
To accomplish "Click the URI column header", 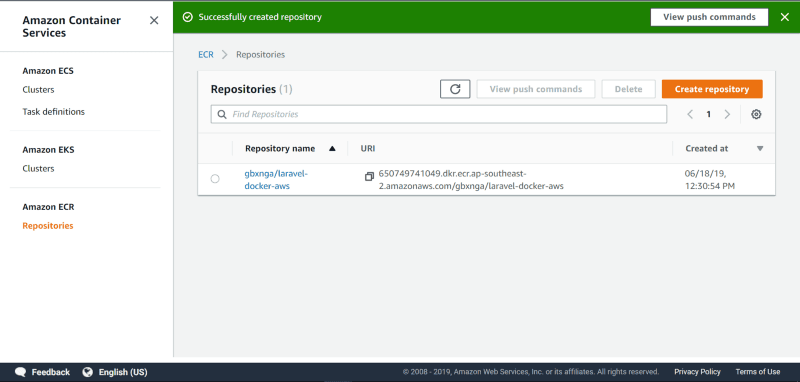I will pyautogui.click(x=368, y=149).
